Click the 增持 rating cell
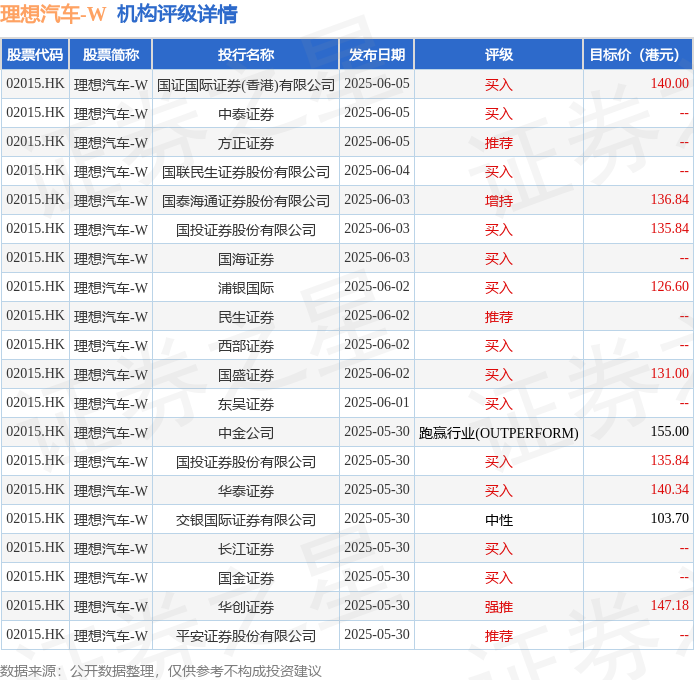 pos(499,201)
